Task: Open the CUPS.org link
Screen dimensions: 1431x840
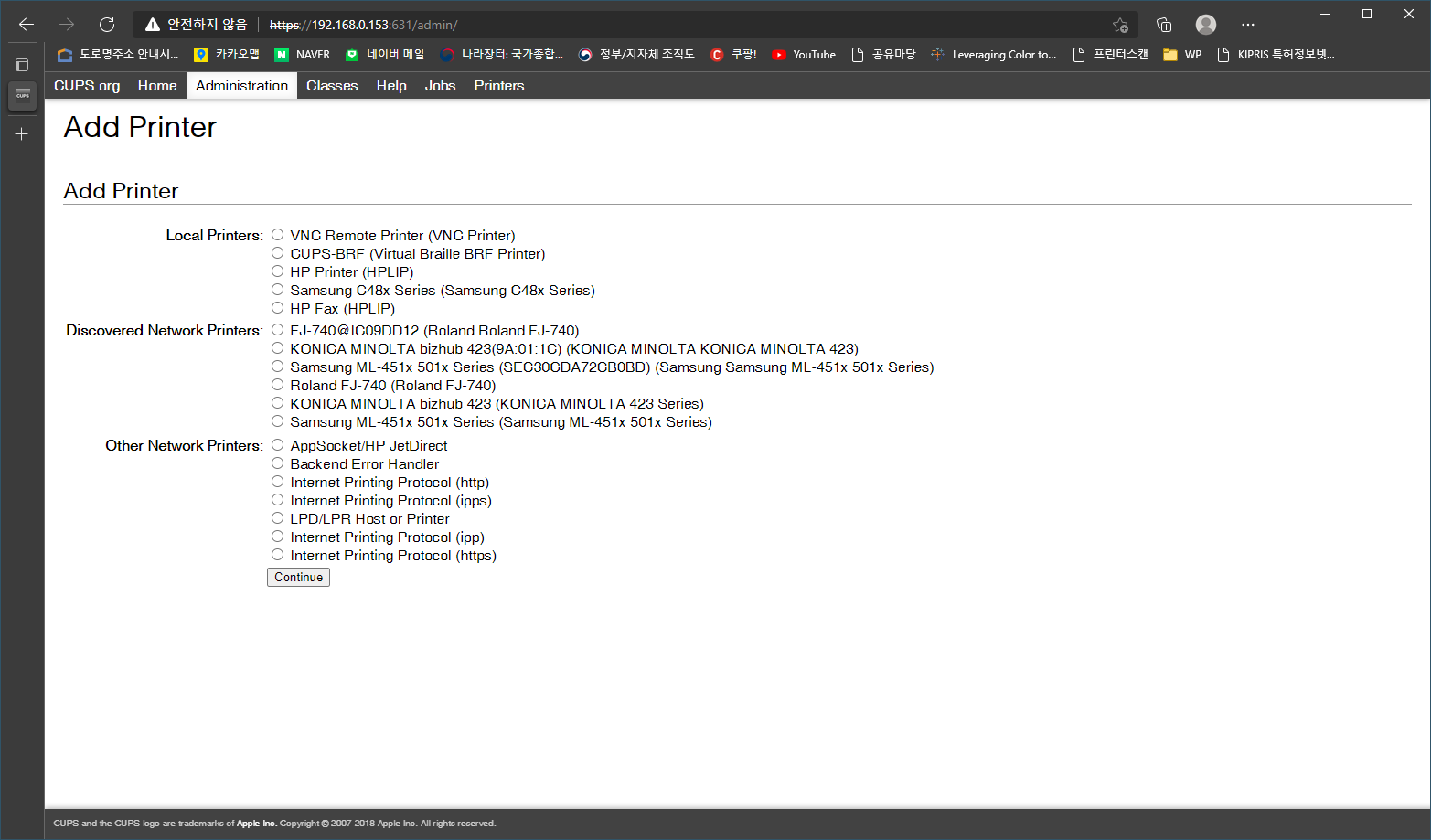Action: pyautogui.click(x=87, y=85)
